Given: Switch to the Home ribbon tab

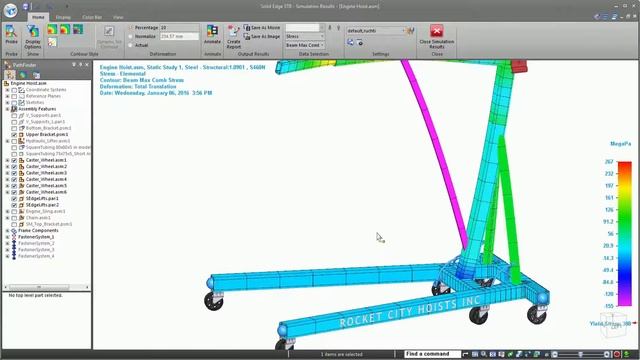Looking at the screenshot, I should point(38,17).
